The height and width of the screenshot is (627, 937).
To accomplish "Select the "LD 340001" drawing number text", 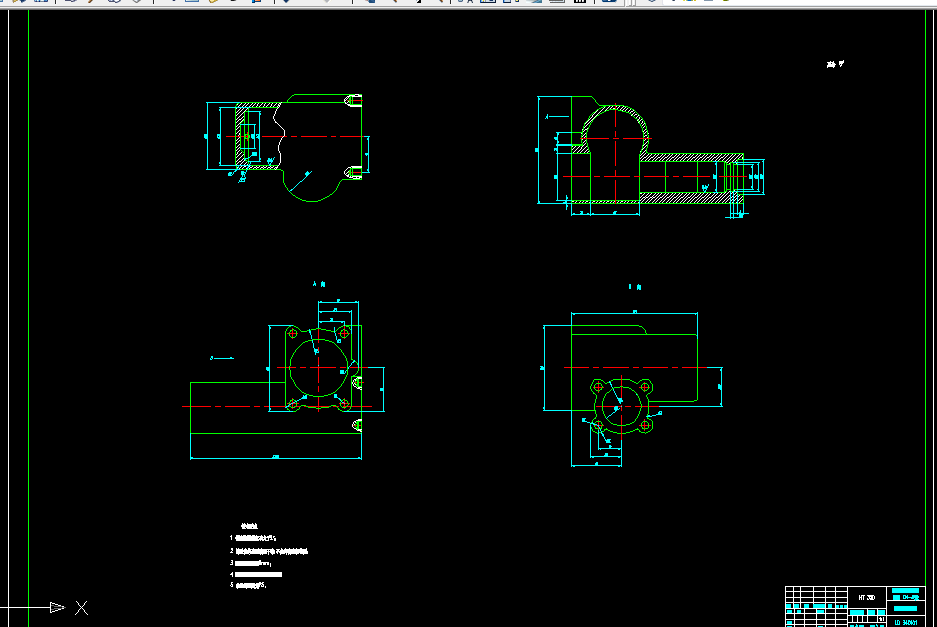I will click(x=906, y=622).
